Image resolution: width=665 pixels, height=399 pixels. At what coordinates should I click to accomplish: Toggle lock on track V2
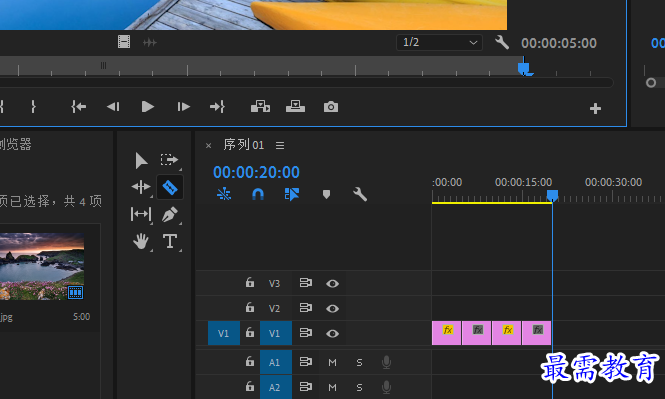pos(250,307)
